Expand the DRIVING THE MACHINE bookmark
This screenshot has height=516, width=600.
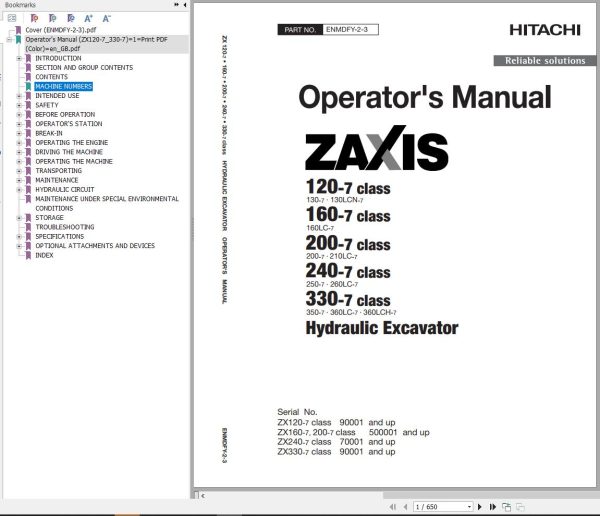(x=19, y=152)
